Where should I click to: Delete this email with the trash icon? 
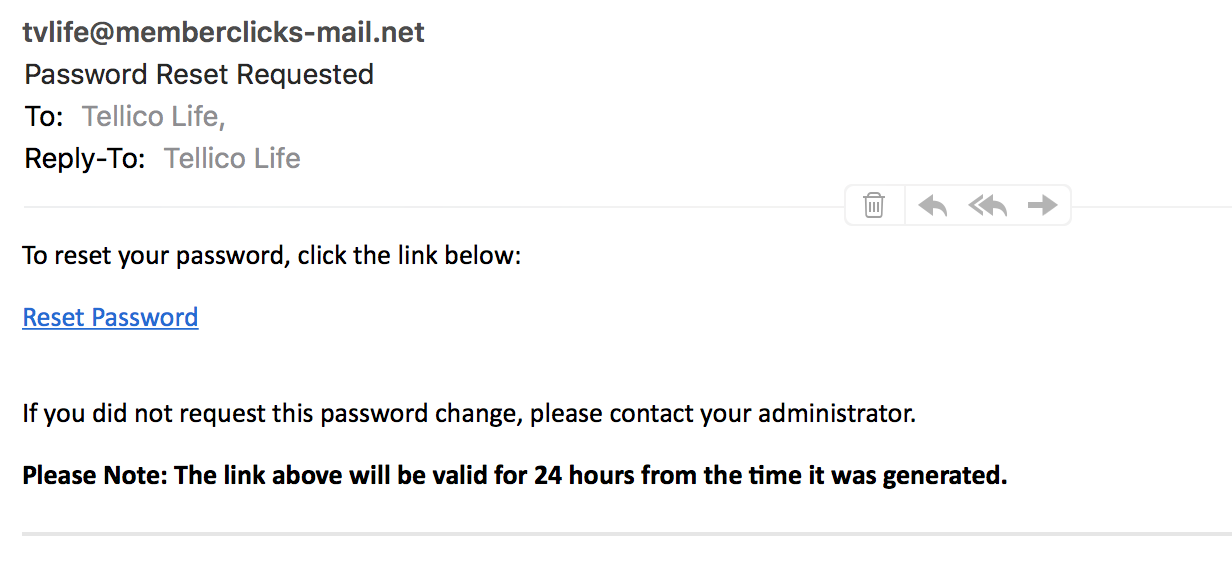point(874,205)
